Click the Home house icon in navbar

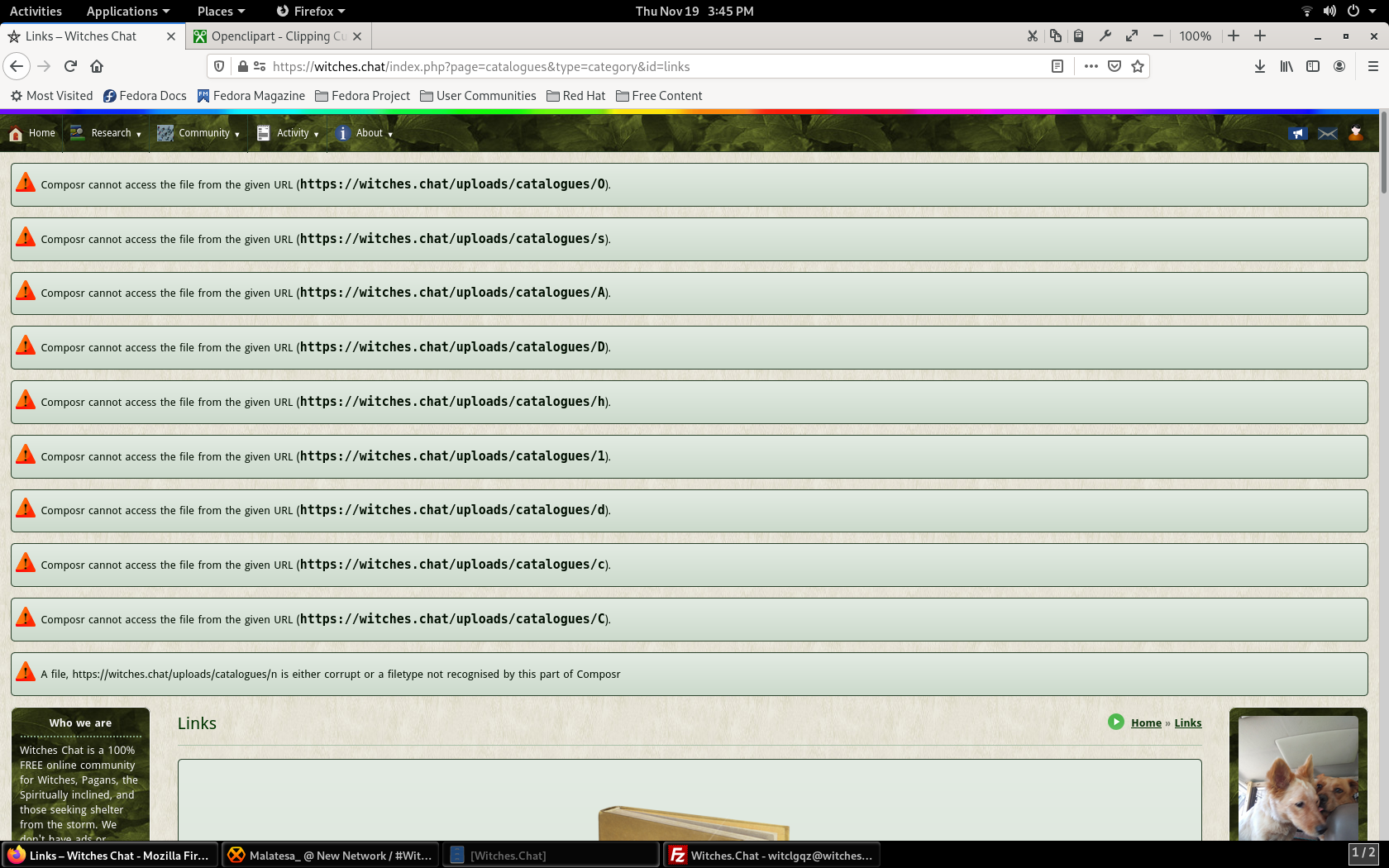coord(15,132)
